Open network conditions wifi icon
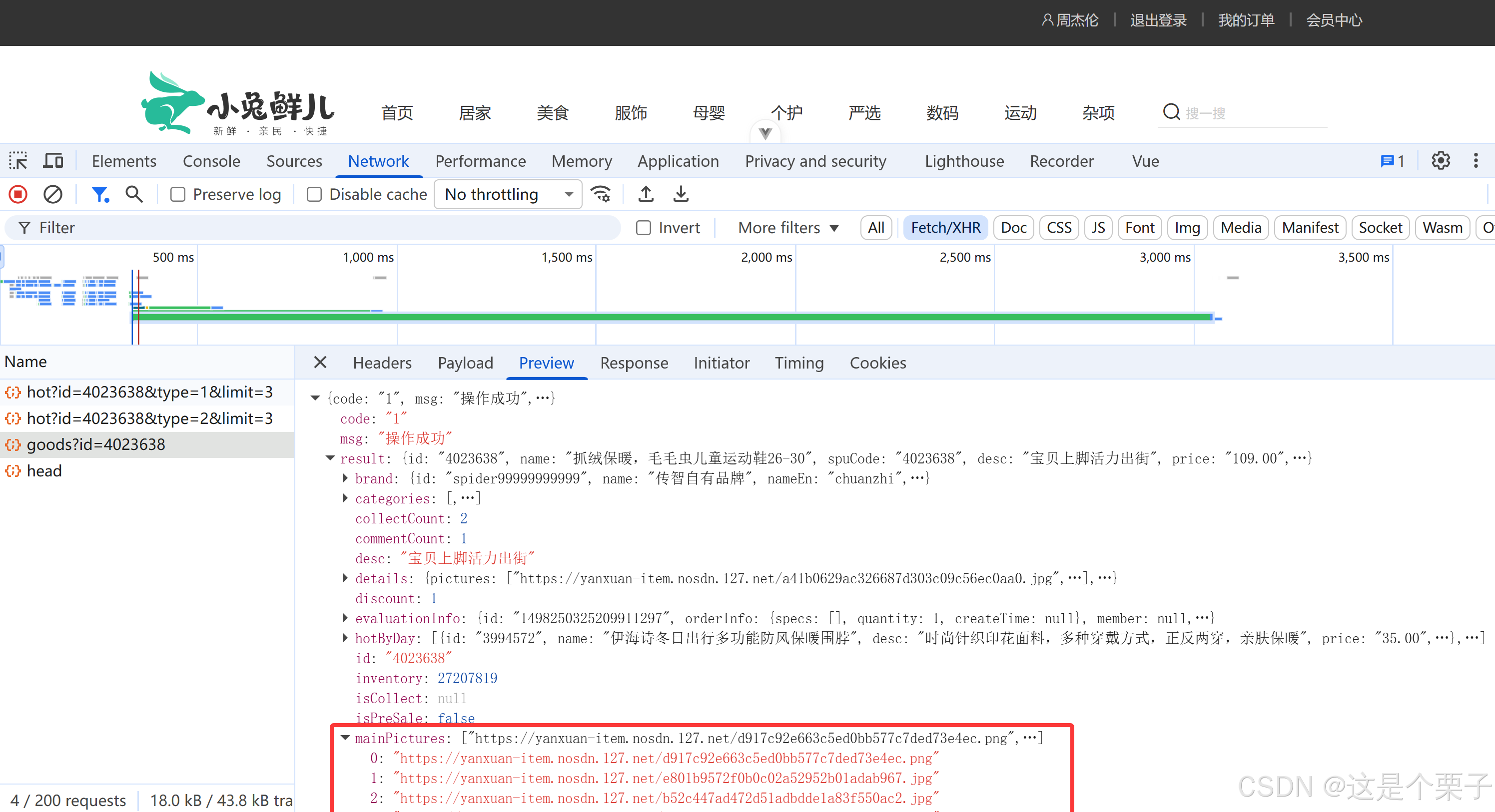Image resolution: width=1495 pixels, height=812 pixels. 600,194
